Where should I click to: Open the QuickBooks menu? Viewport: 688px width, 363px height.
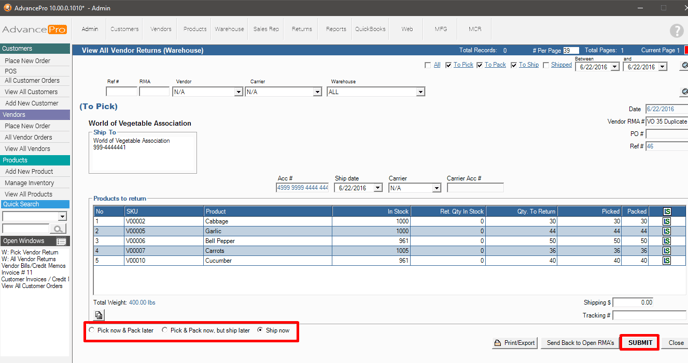(x=370, y=29)
